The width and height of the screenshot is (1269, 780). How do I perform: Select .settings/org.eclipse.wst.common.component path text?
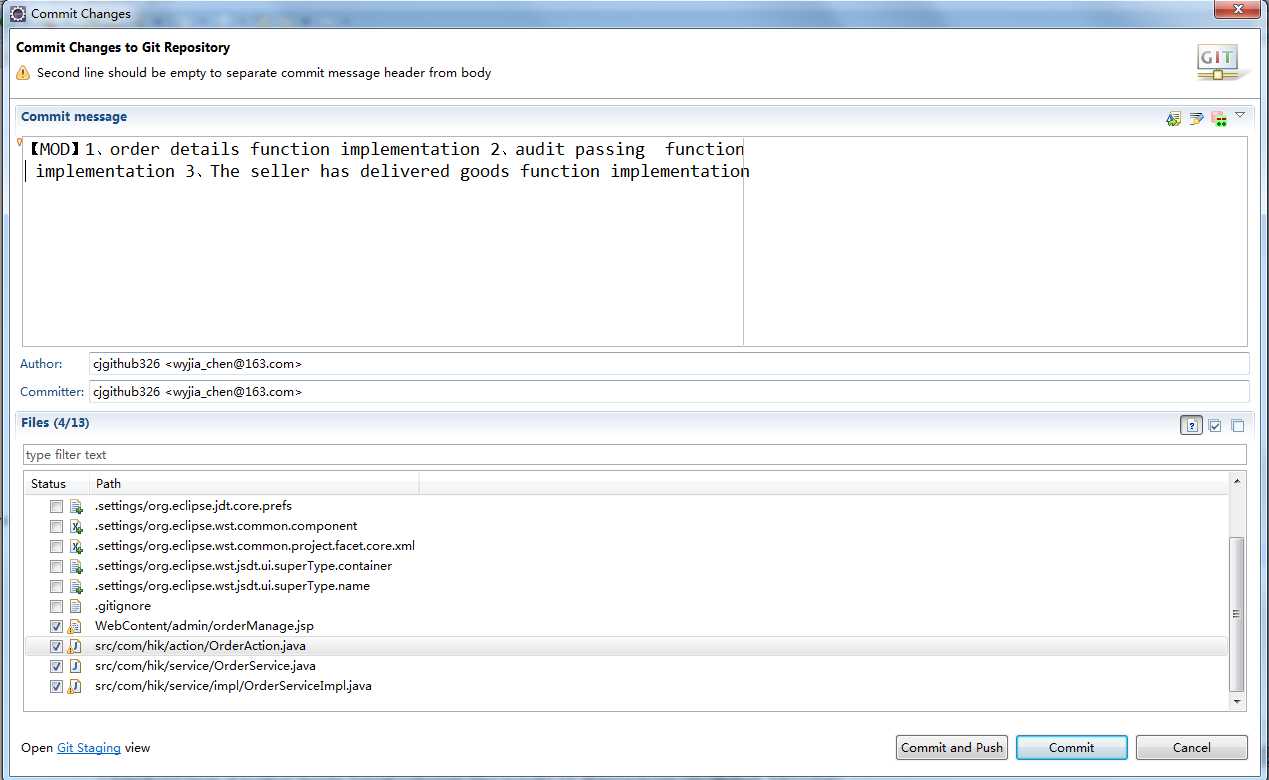pyautogui.click(x=226, y=526)
